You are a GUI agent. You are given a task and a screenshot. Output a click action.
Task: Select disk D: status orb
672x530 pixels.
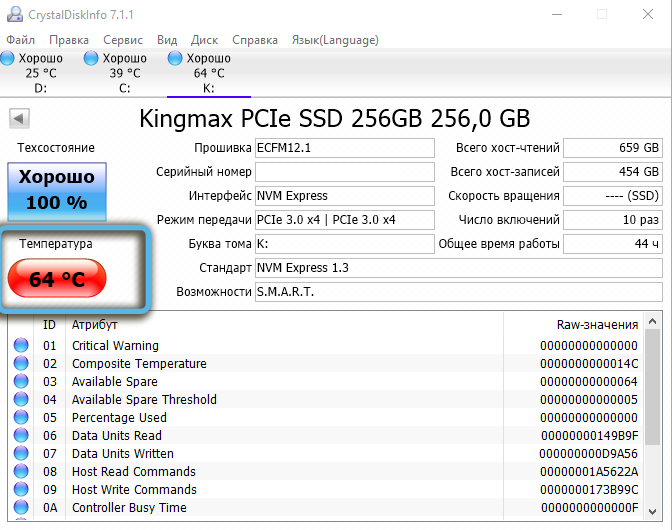click(8, 59)
